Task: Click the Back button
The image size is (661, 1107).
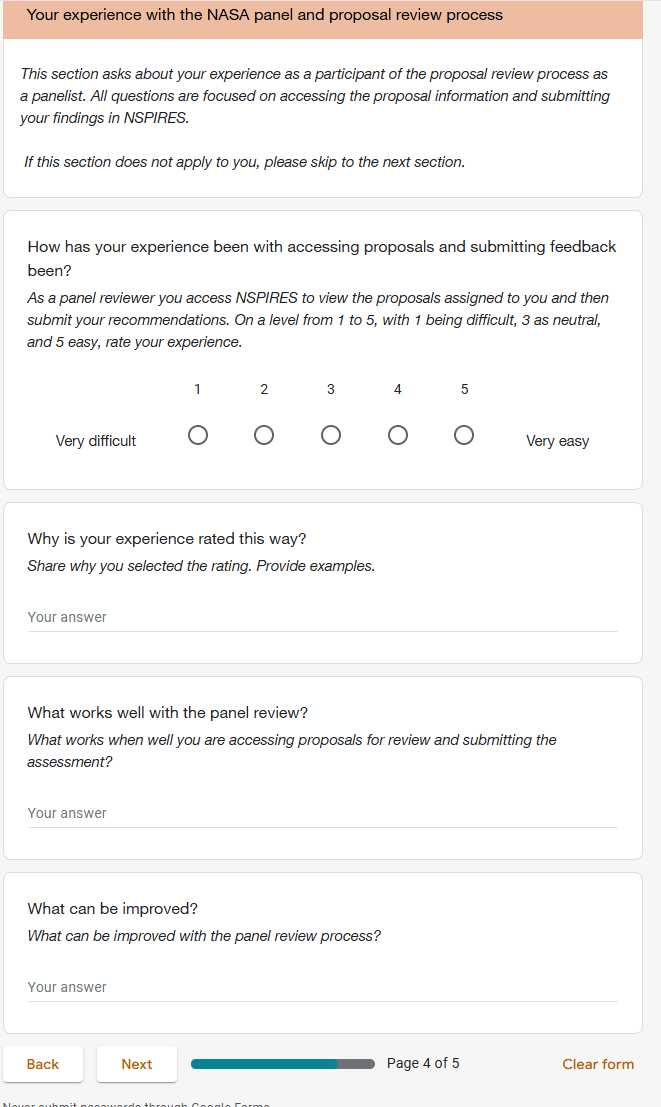Action: 43,1064
